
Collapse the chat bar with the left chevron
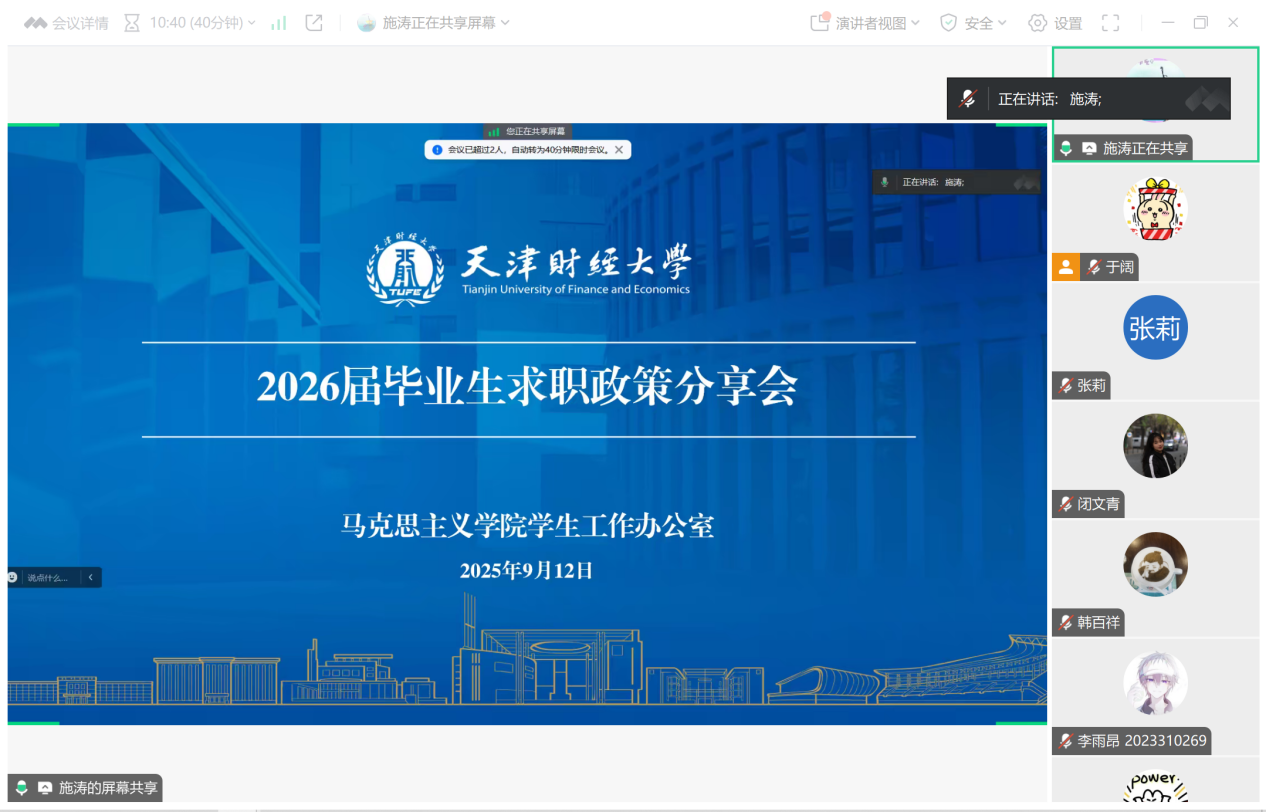(x=91, y=577)
